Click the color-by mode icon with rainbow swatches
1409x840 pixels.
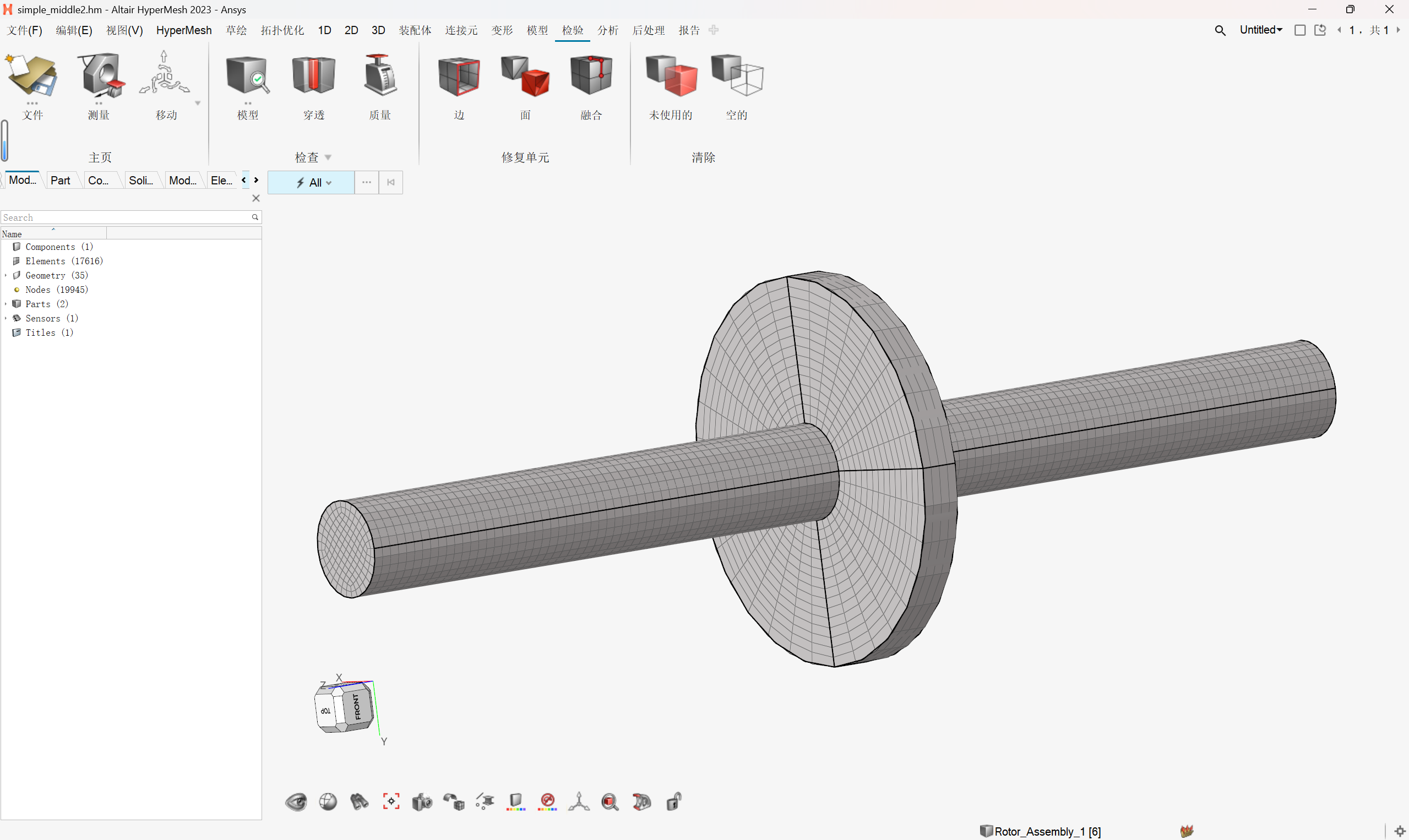[x=516, y=801]
